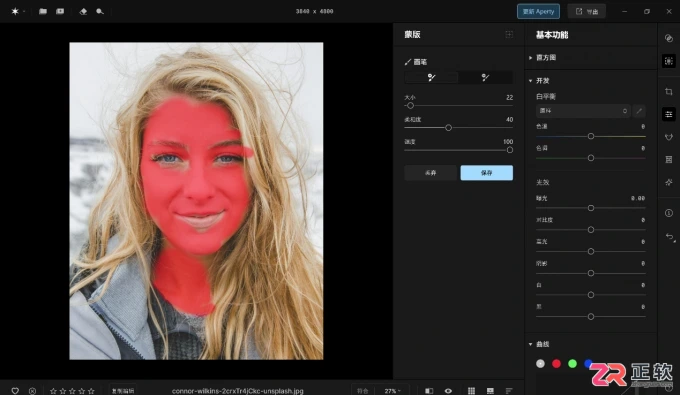Adjust the 色温 temperature slider
The height and width of the screenshot is (395, 680).
pyautogui.click(x=591, y=136)
